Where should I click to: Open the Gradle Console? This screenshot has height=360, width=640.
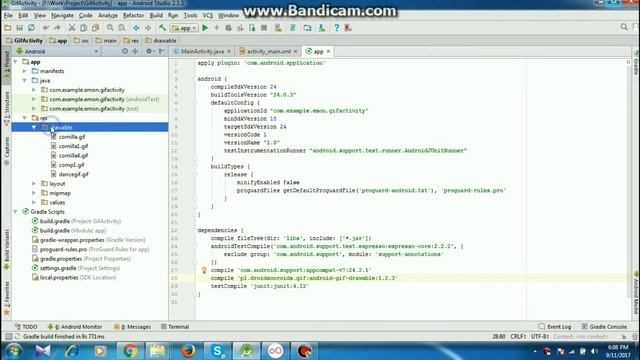(x=604, y=327)
